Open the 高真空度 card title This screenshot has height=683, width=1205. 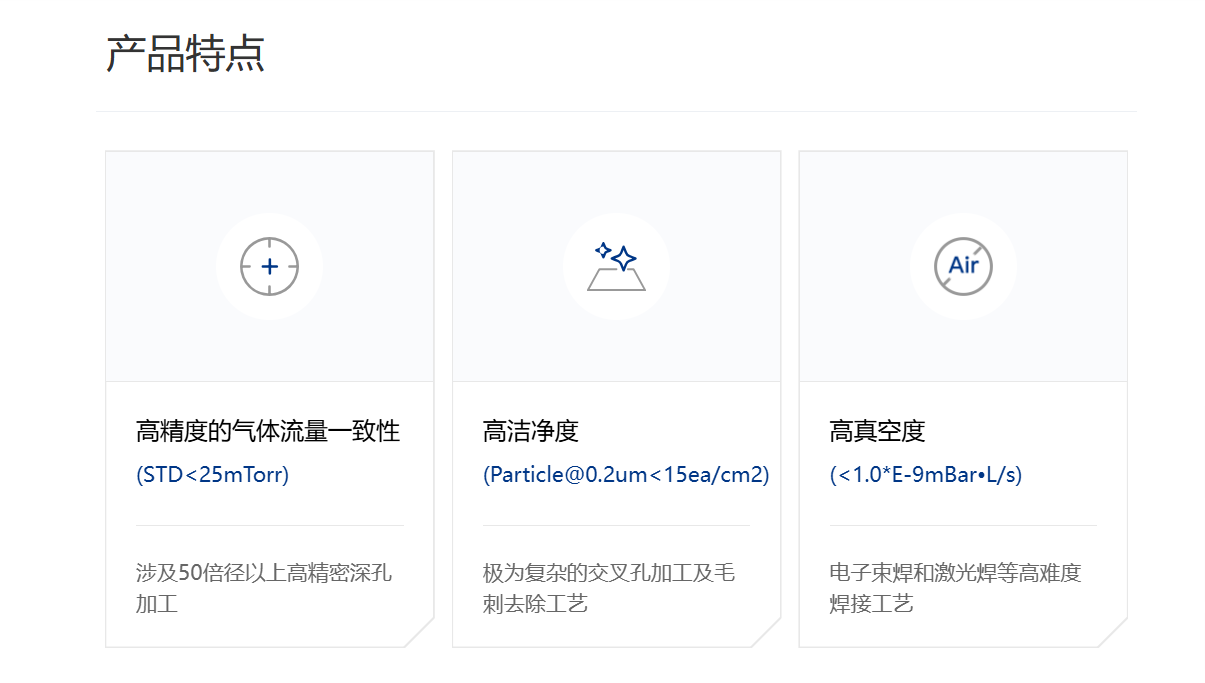coord(878,431)
